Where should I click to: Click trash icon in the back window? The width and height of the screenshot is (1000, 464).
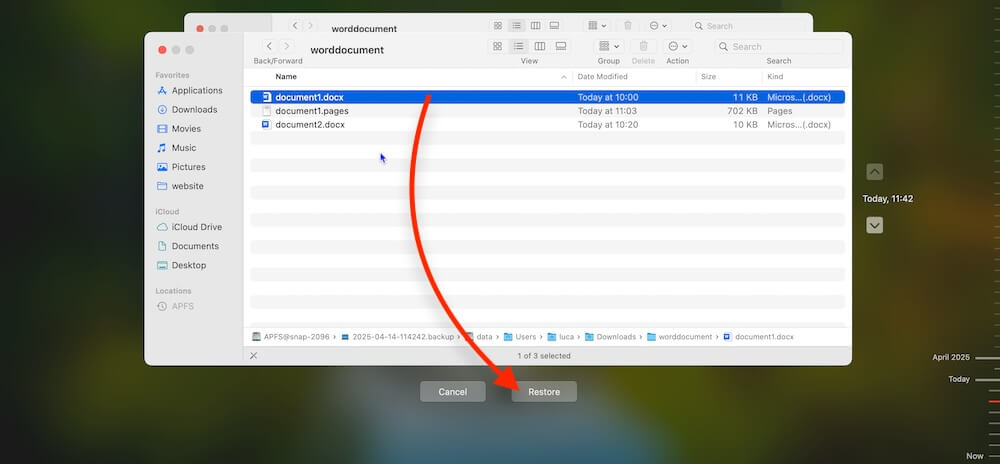click(628, 25)
